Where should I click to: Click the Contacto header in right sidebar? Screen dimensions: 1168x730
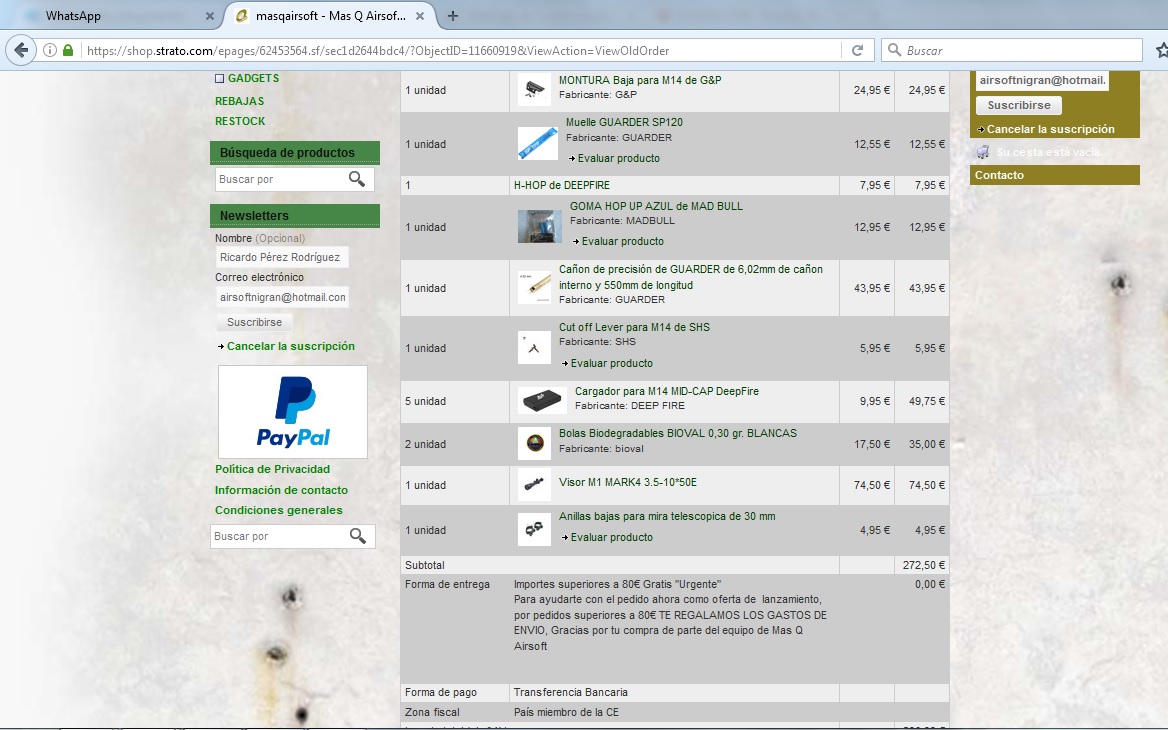(x=1000, y=175)
